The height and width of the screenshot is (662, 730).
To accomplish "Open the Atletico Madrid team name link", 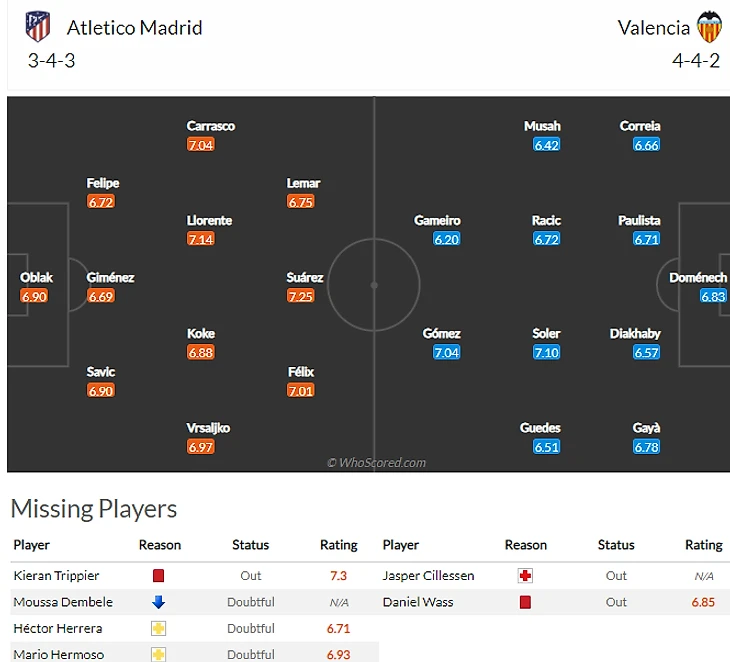I will (134, 27).
